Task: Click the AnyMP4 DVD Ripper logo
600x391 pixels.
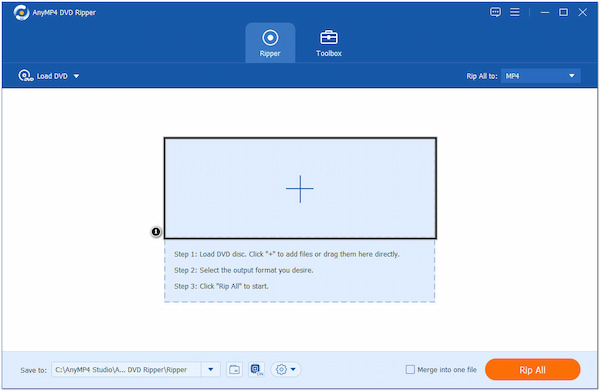Action: (21, 13)
